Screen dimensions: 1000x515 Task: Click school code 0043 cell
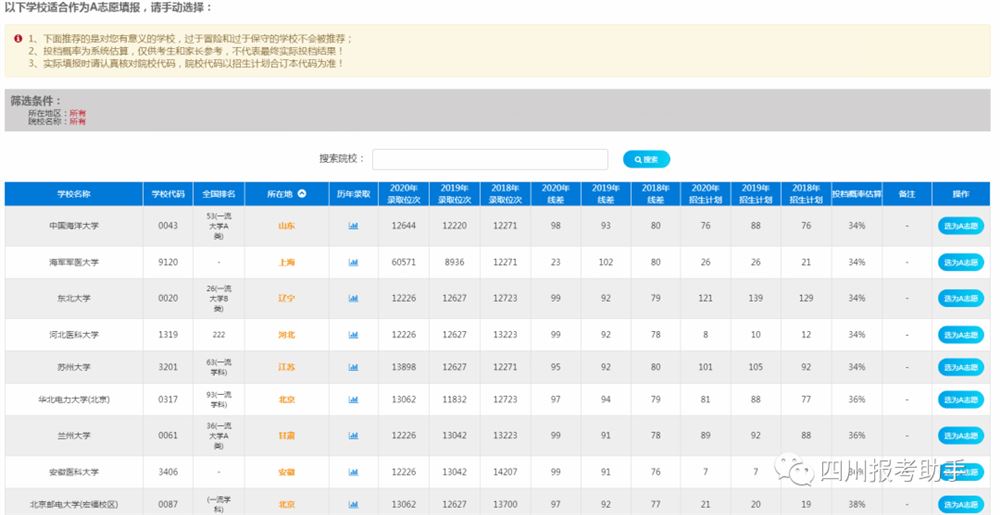[x=168, y=226]
